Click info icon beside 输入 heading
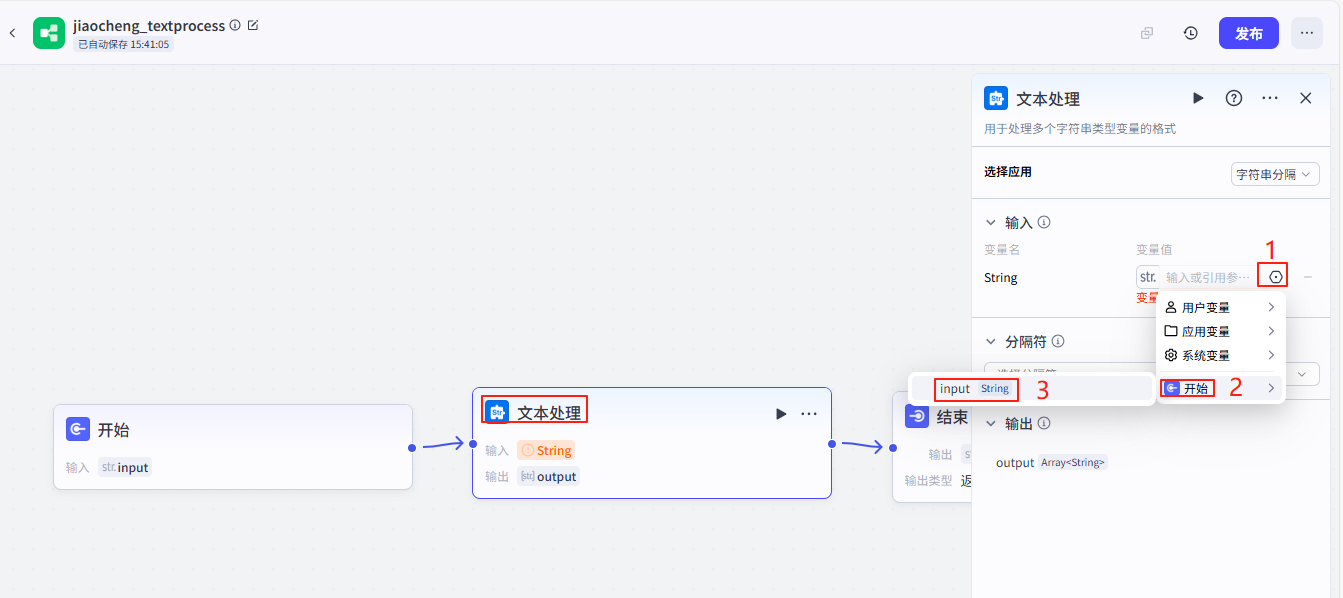Image resolution: width=1343 pixels, height=598 pixels. (1044, 222)
